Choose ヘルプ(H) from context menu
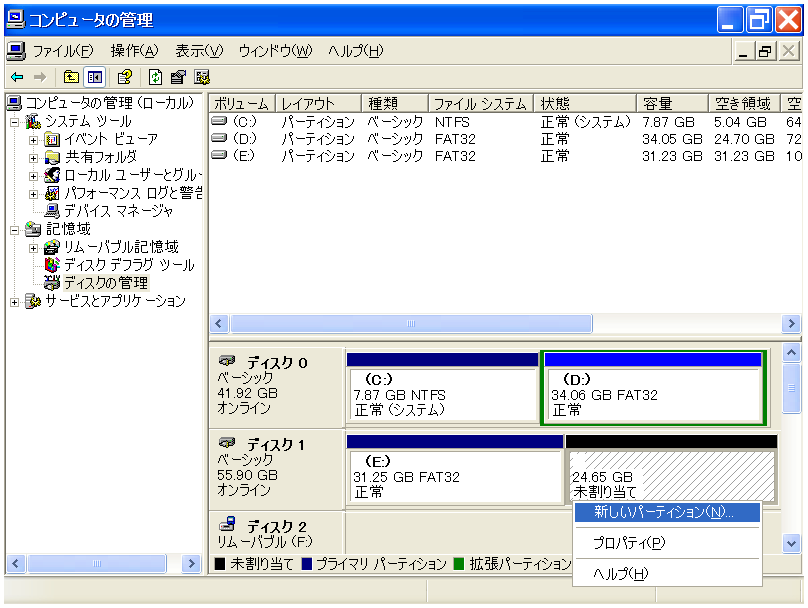808x608 pixels. (667, 573)
